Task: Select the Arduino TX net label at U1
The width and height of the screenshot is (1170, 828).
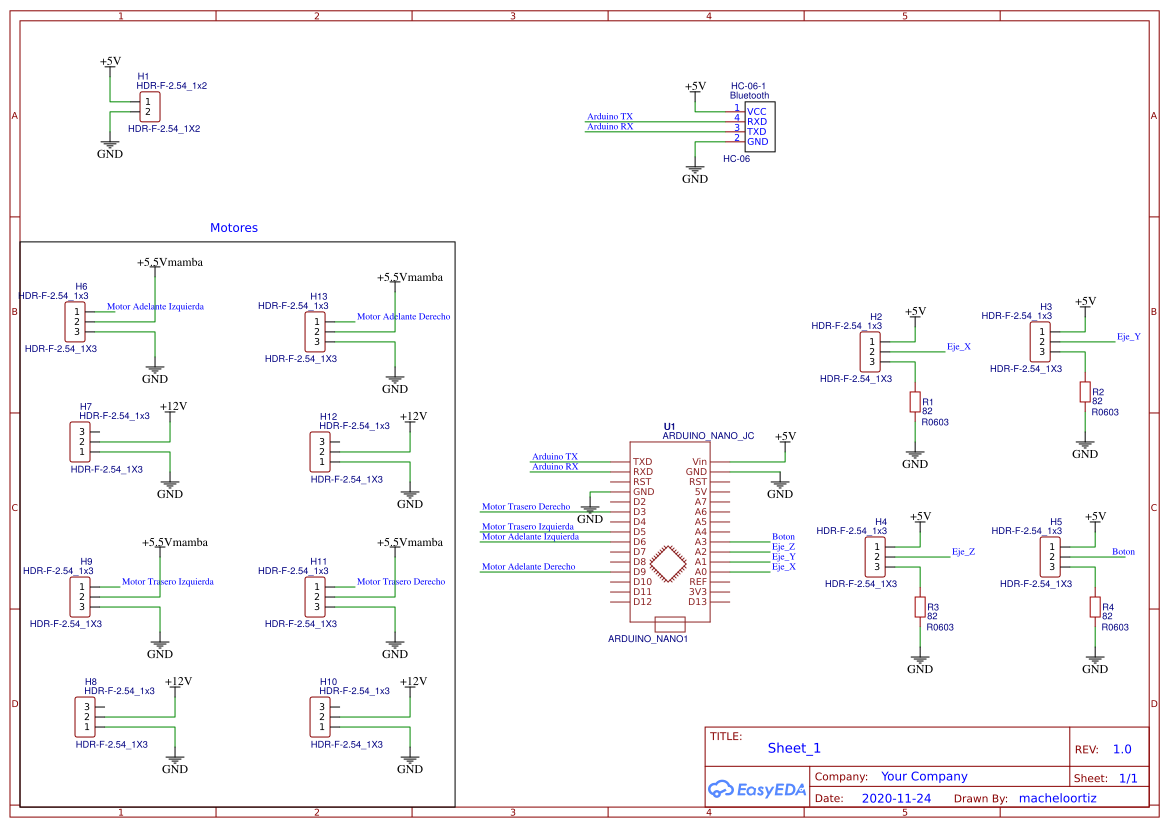Action: 556,456
